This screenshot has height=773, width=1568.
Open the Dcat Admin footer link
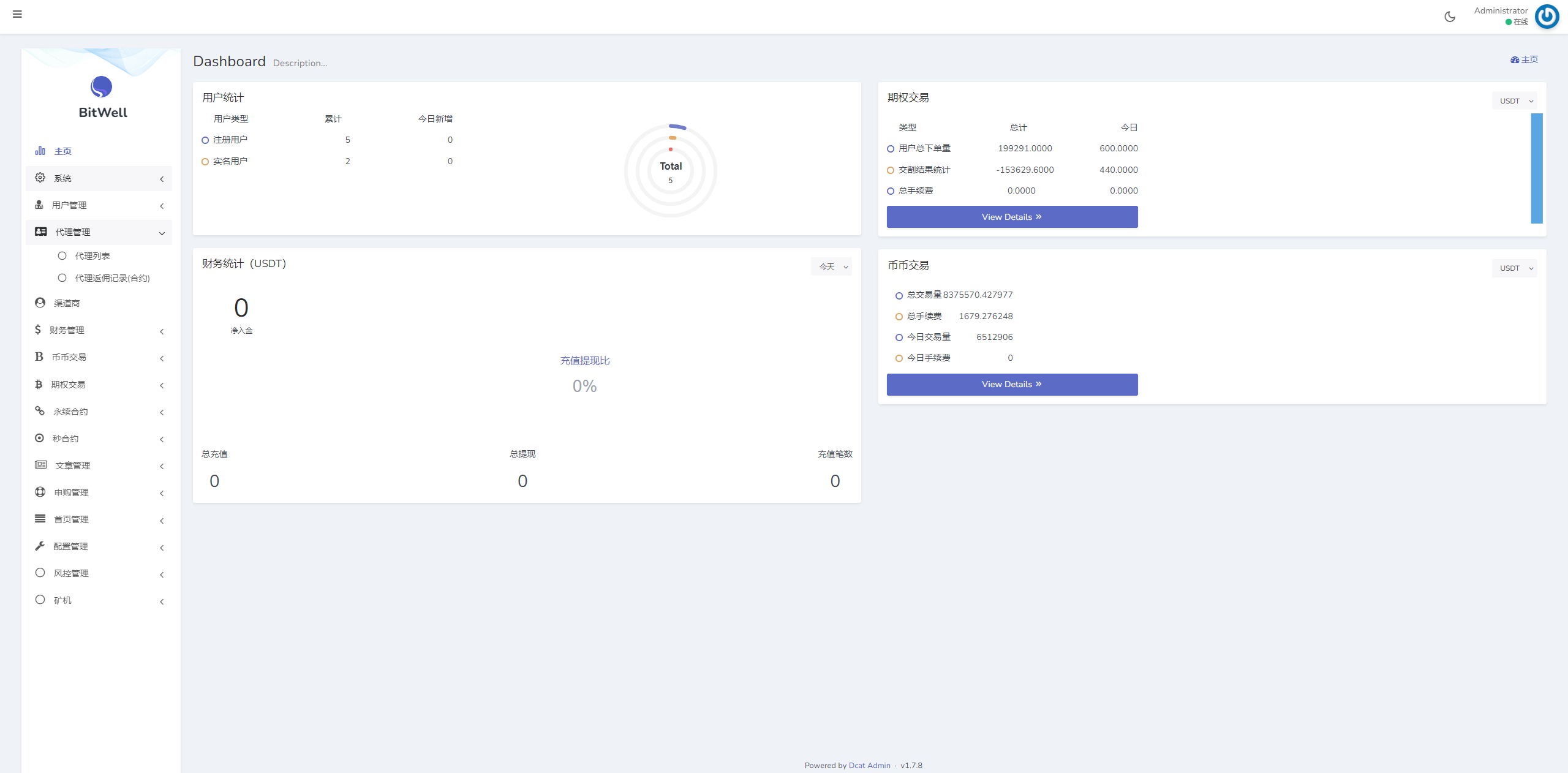[x=869, y=765]
